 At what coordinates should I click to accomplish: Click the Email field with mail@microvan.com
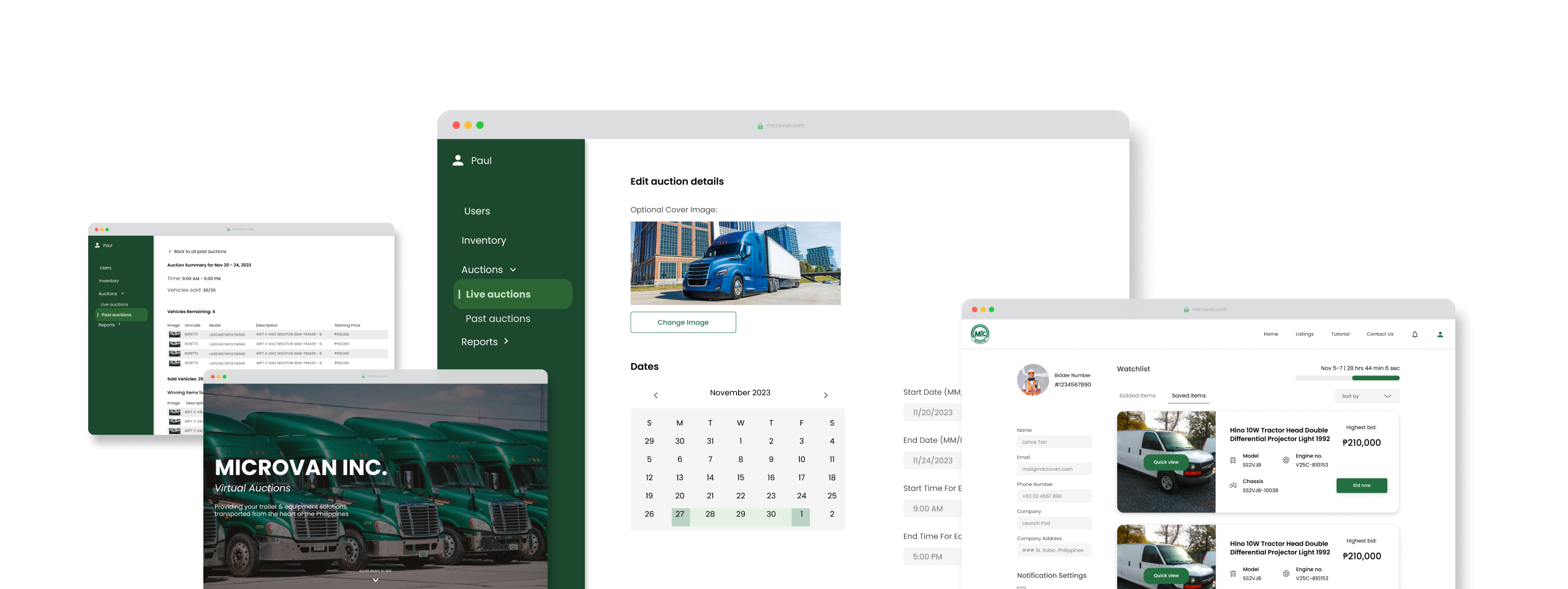coord(1054,469)
